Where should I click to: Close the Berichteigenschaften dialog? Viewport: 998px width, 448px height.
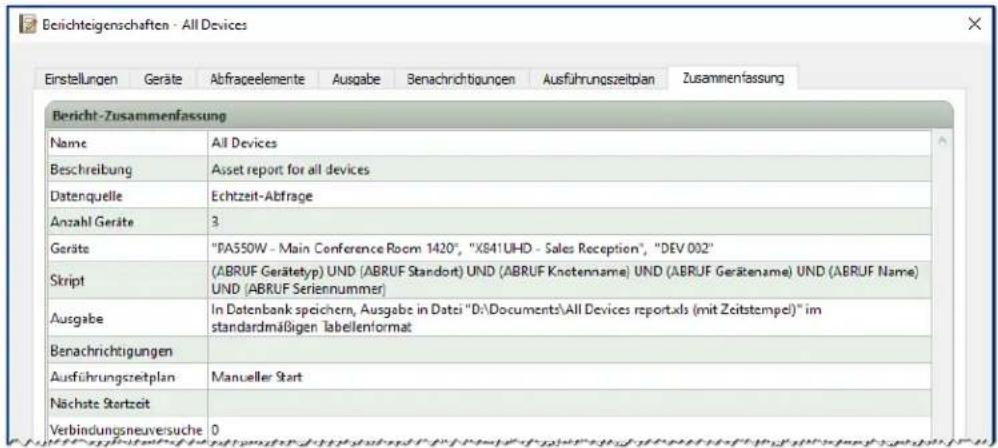(x=974, y=24)
